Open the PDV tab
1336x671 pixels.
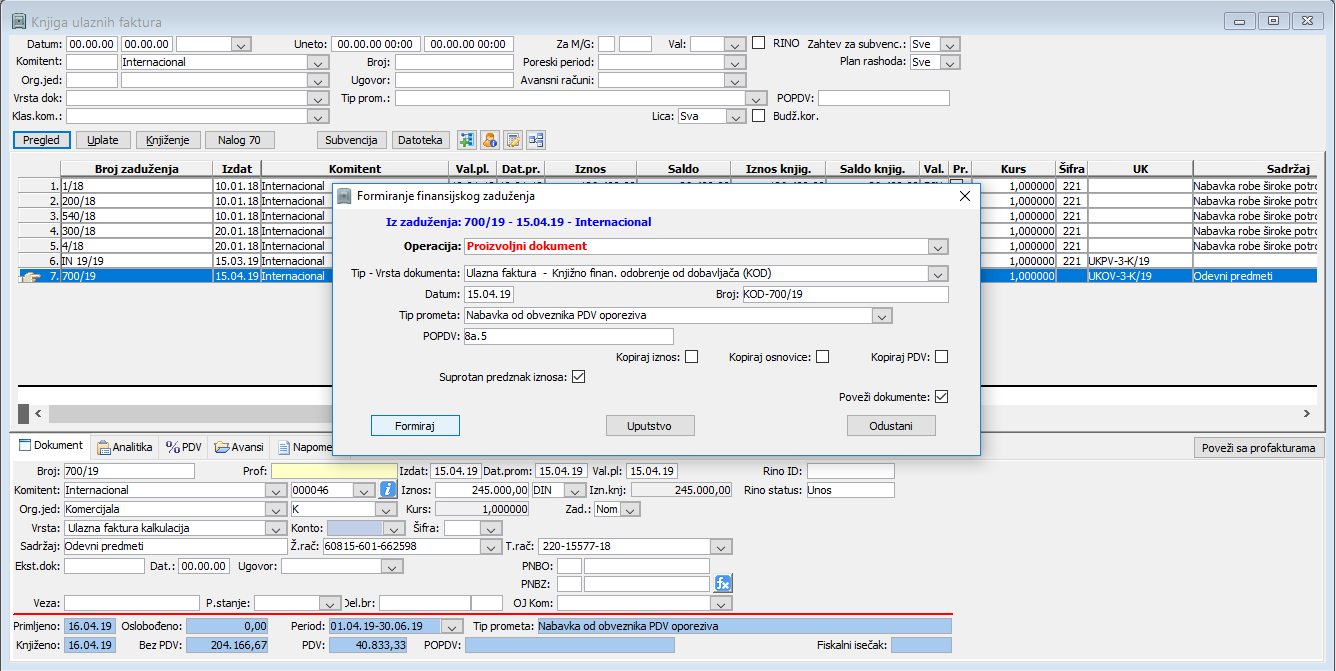coord(184,447)
